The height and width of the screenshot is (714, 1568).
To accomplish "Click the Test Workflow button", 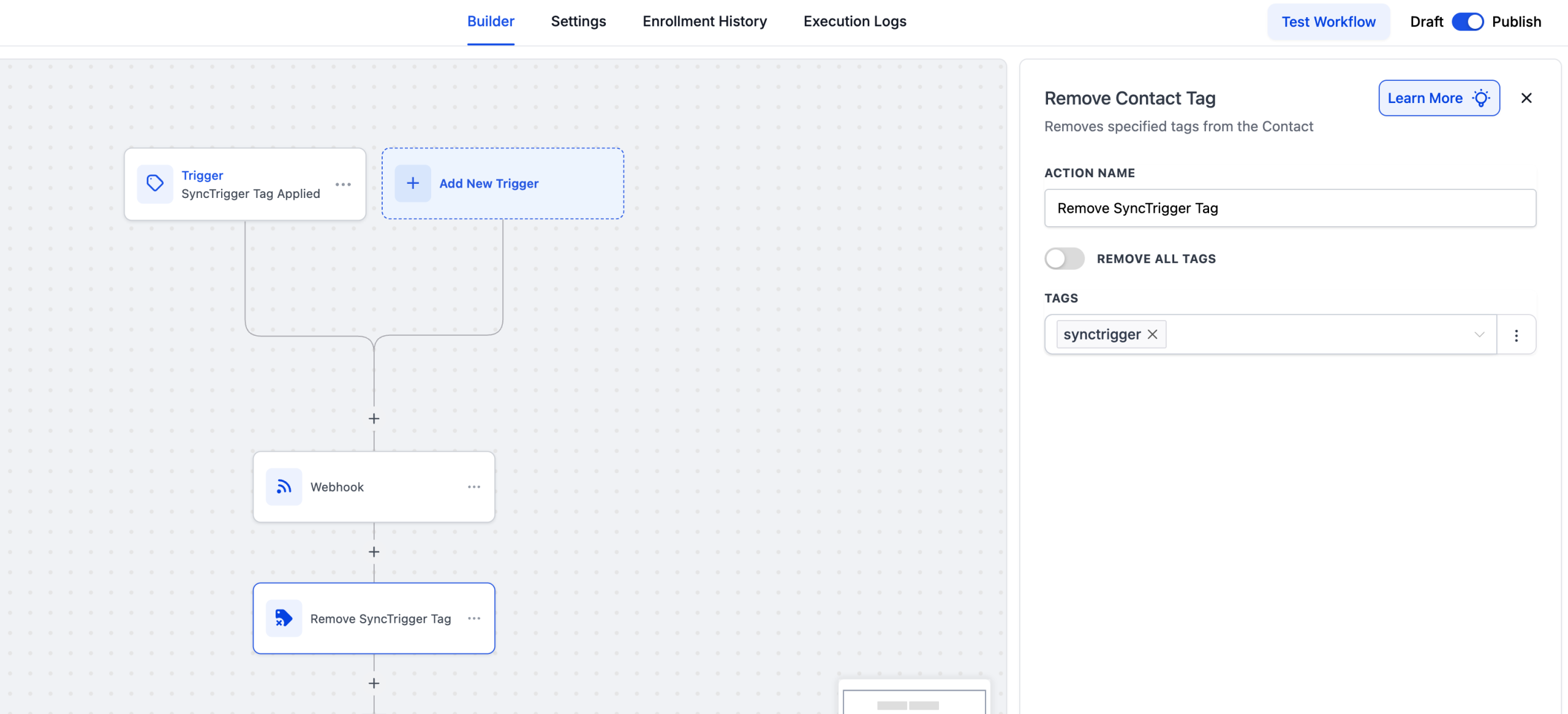I will click(x=1329, y=22).
